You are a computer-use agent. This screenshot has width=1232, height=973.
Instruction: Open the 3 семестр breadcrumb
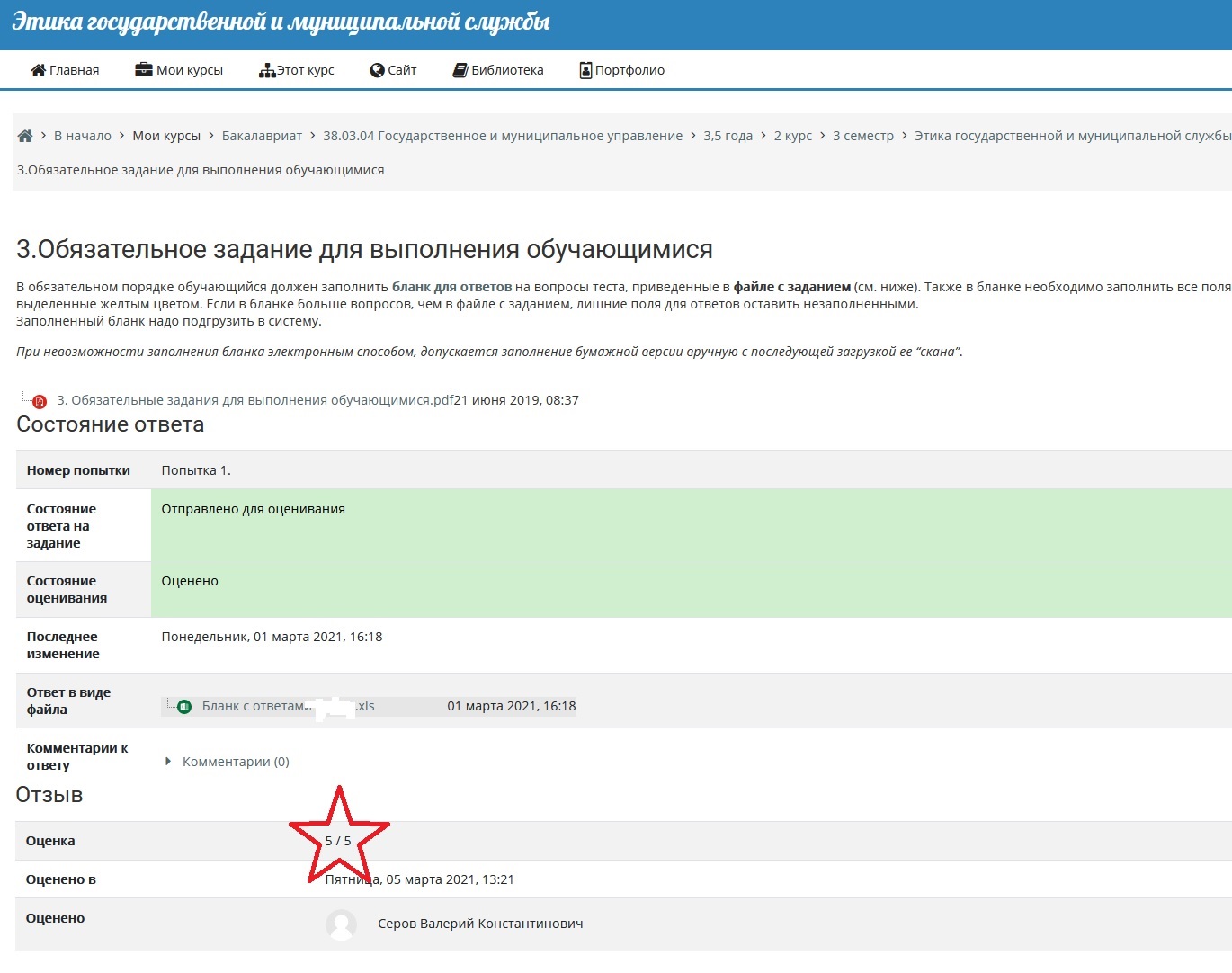(x=863, y=136)
